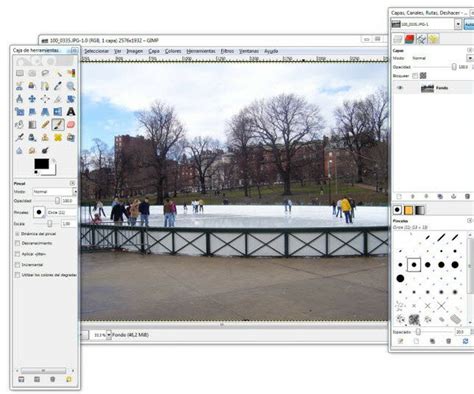The height and width of the screenshot is (394, 474).
Task: Select the Fuzzy Select wand tool
Action: click(58, 73)
